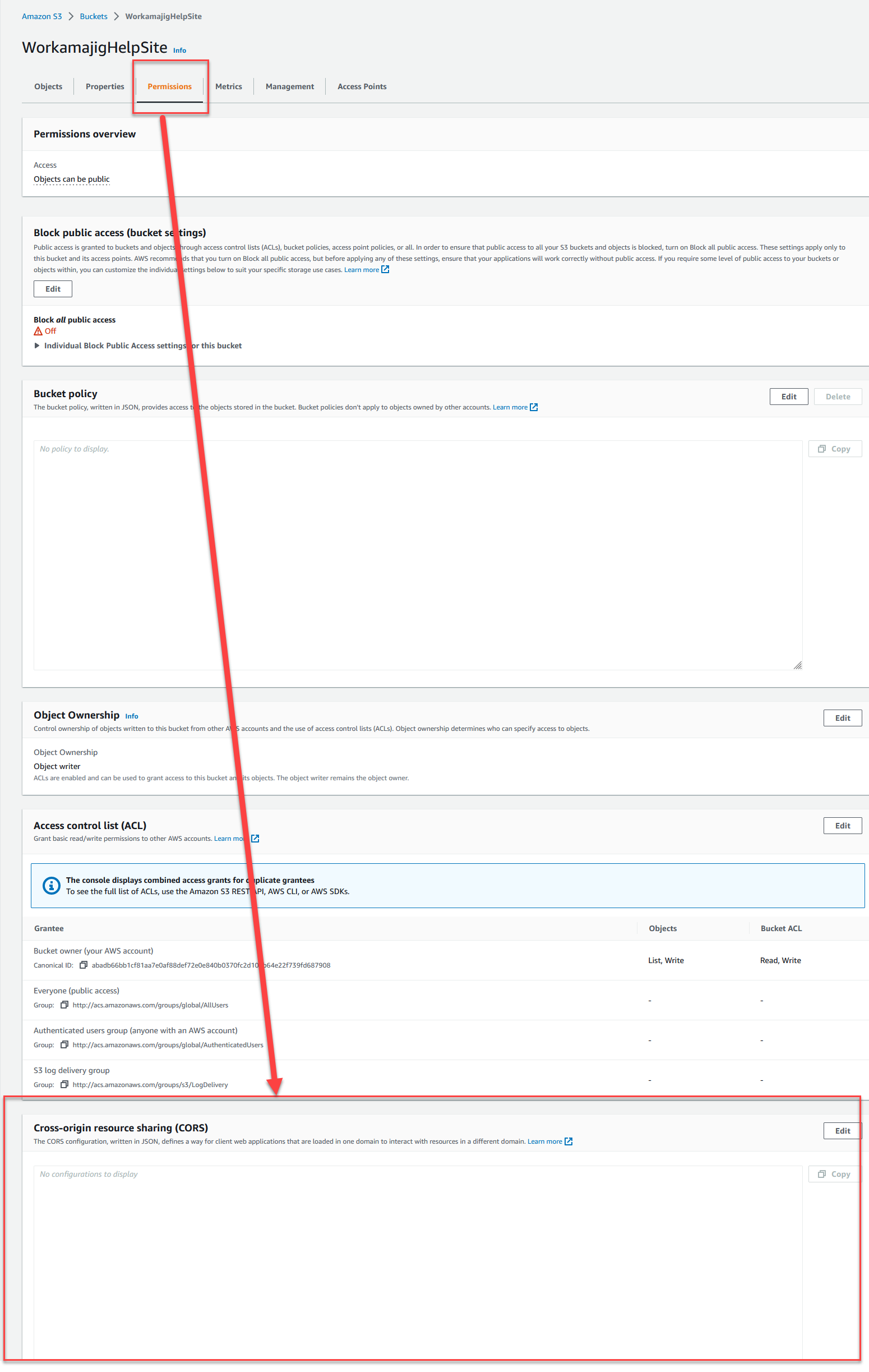Click info icon in combined access grants notice
The width and height of the screenshot is (869, 1372).
pyautogui.click(x=51, y=886)
